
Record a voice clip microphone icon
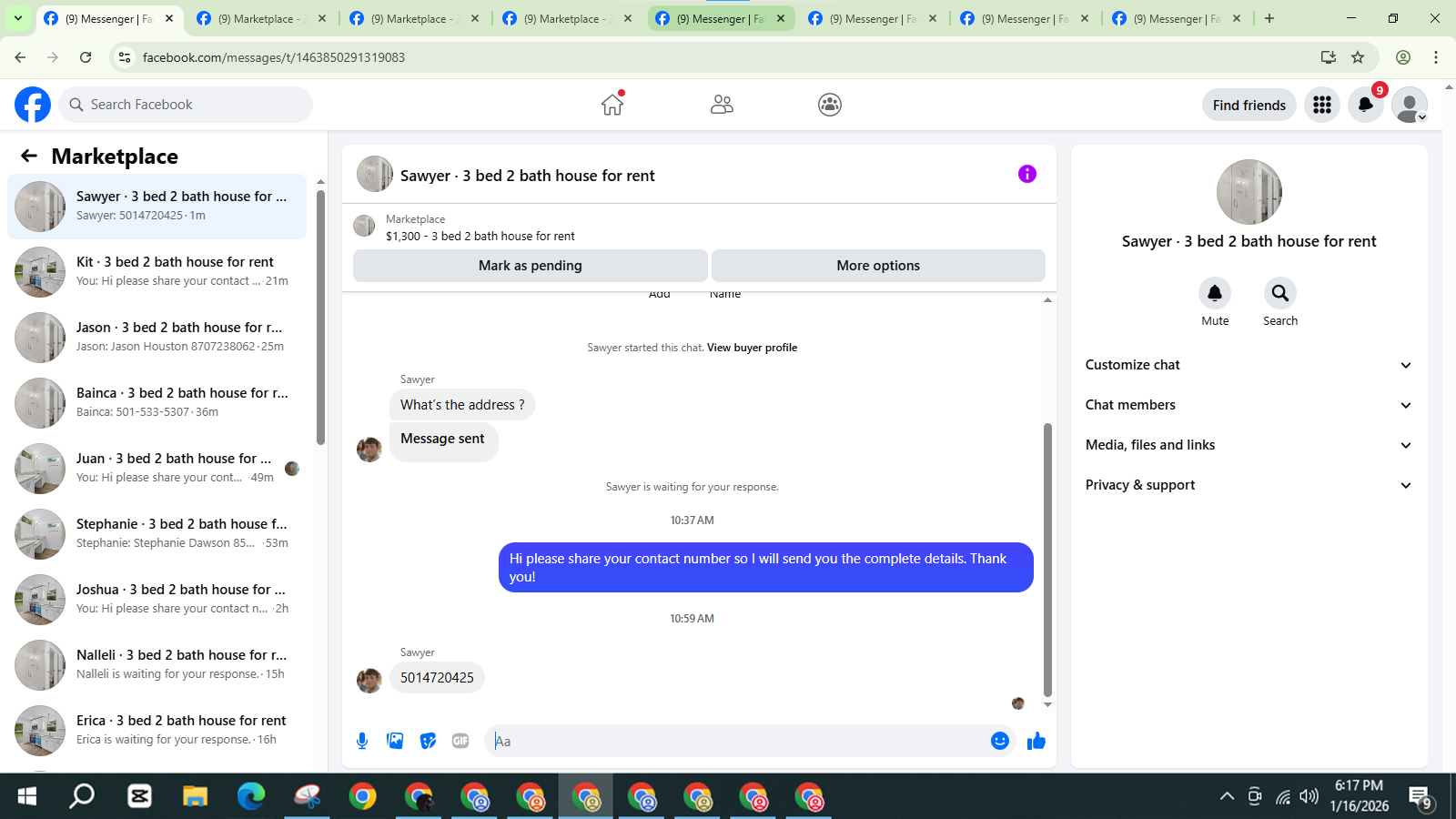(362, 741)
